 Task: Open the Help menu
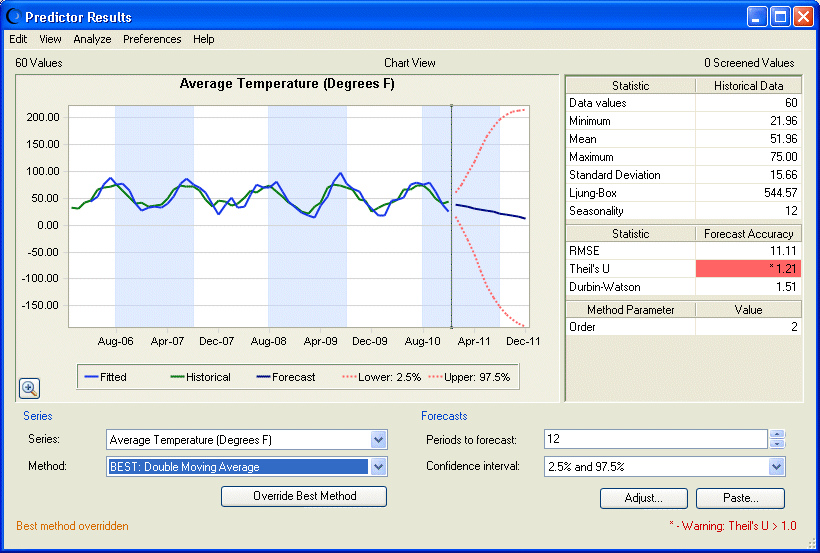point(203,39)
